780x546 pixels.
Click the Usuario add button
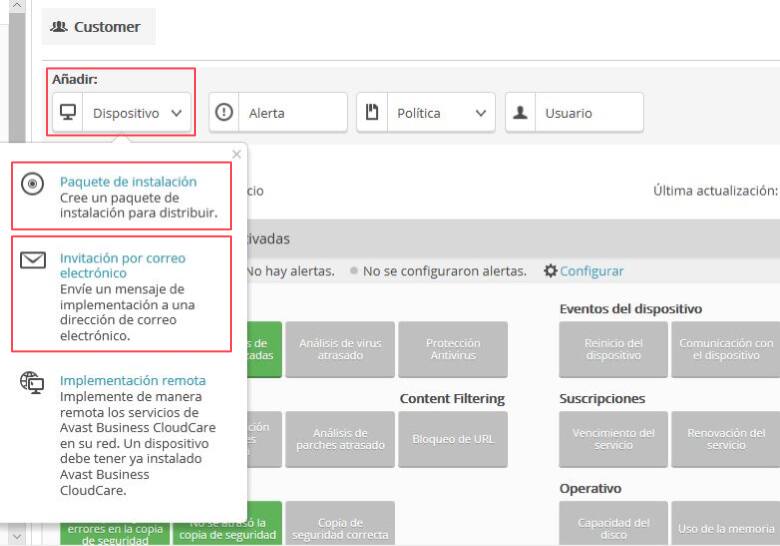(x=574, y=113)
